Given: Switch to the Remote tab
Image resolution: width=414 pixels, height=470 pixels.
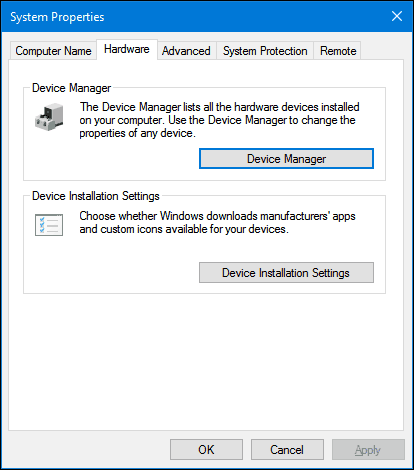Looking at the screenshot, I should 338,51.
